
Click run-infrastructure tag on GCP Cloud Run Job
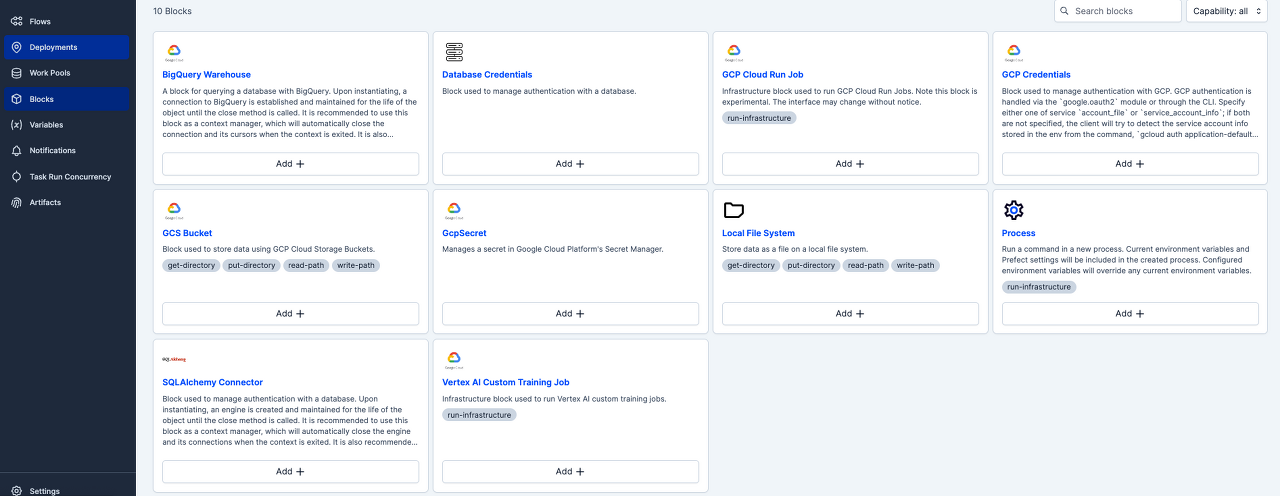click(x=759, y=118)
